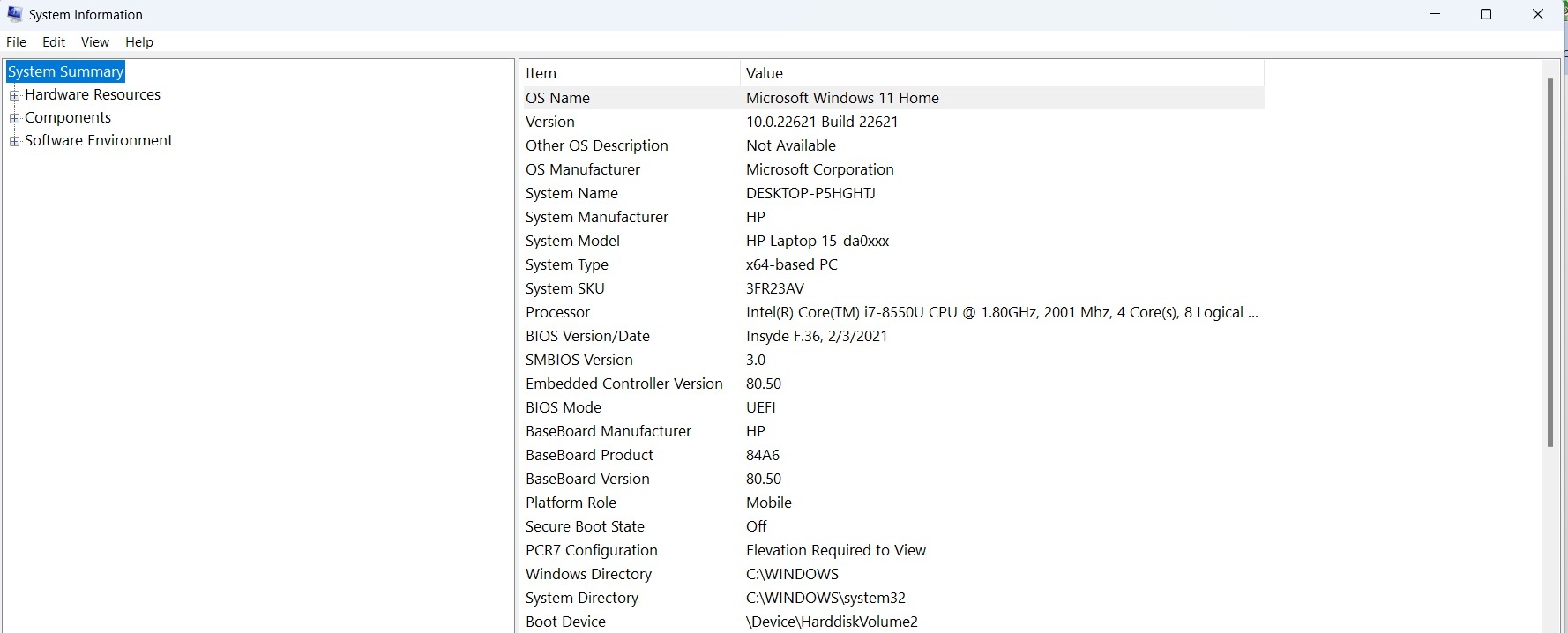Click the OS Manufacturer item
This screenshot has width=1568, height=633.
583,169
